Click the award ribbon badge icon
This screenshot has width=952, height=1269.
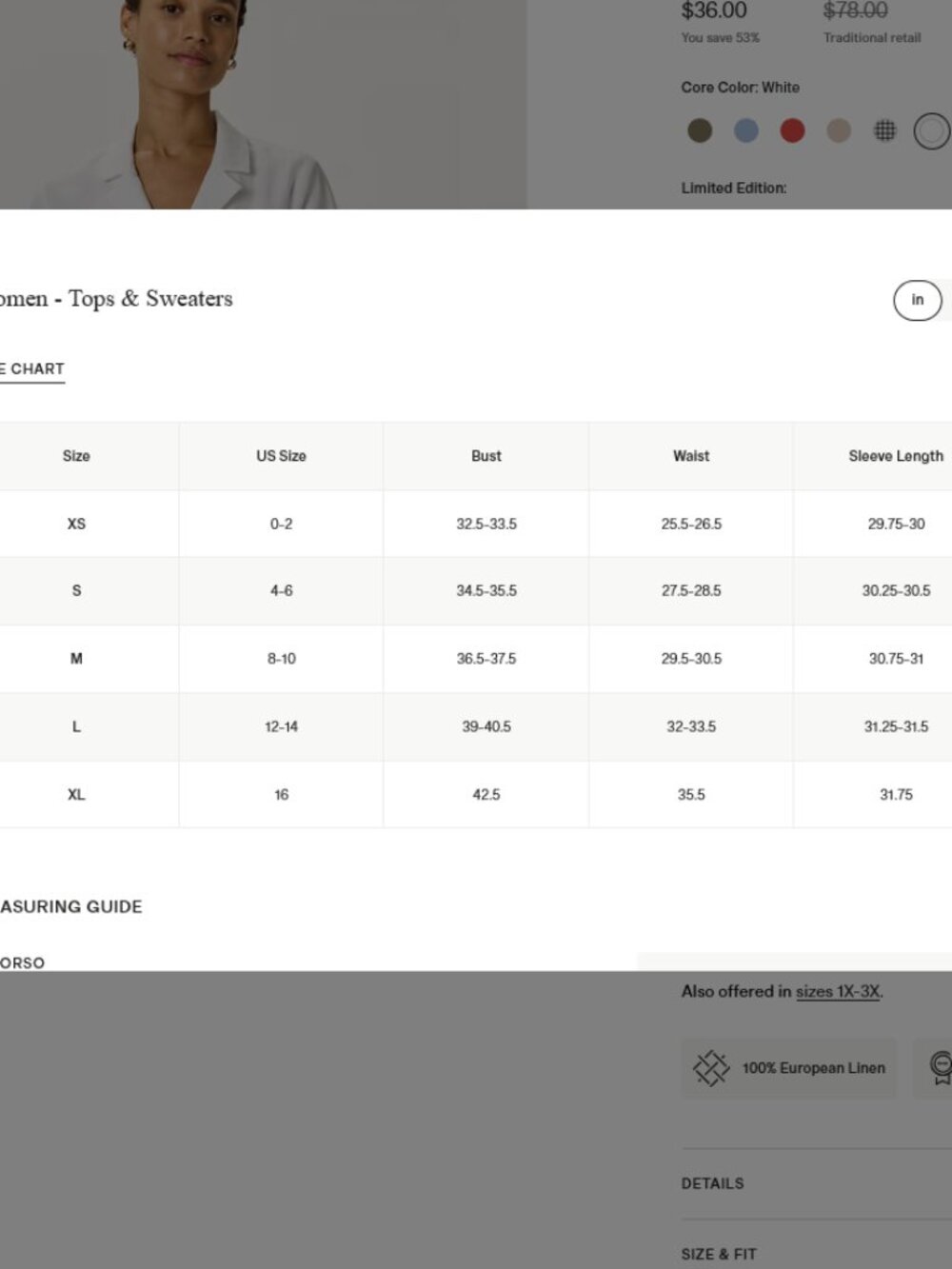(941, 1068)
